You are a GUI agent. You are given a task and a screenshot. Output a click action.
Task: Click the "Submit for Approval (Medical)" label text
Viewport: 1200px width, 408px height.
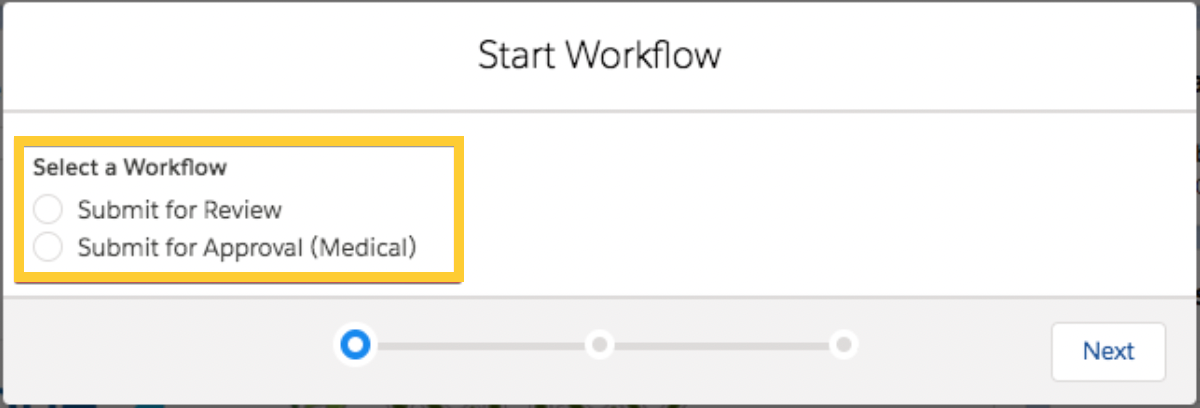coord(246,247)
